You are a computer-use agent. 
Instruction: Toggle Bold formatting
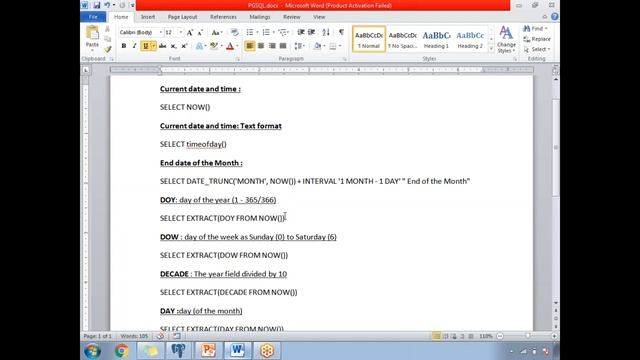tap(124, 46)
